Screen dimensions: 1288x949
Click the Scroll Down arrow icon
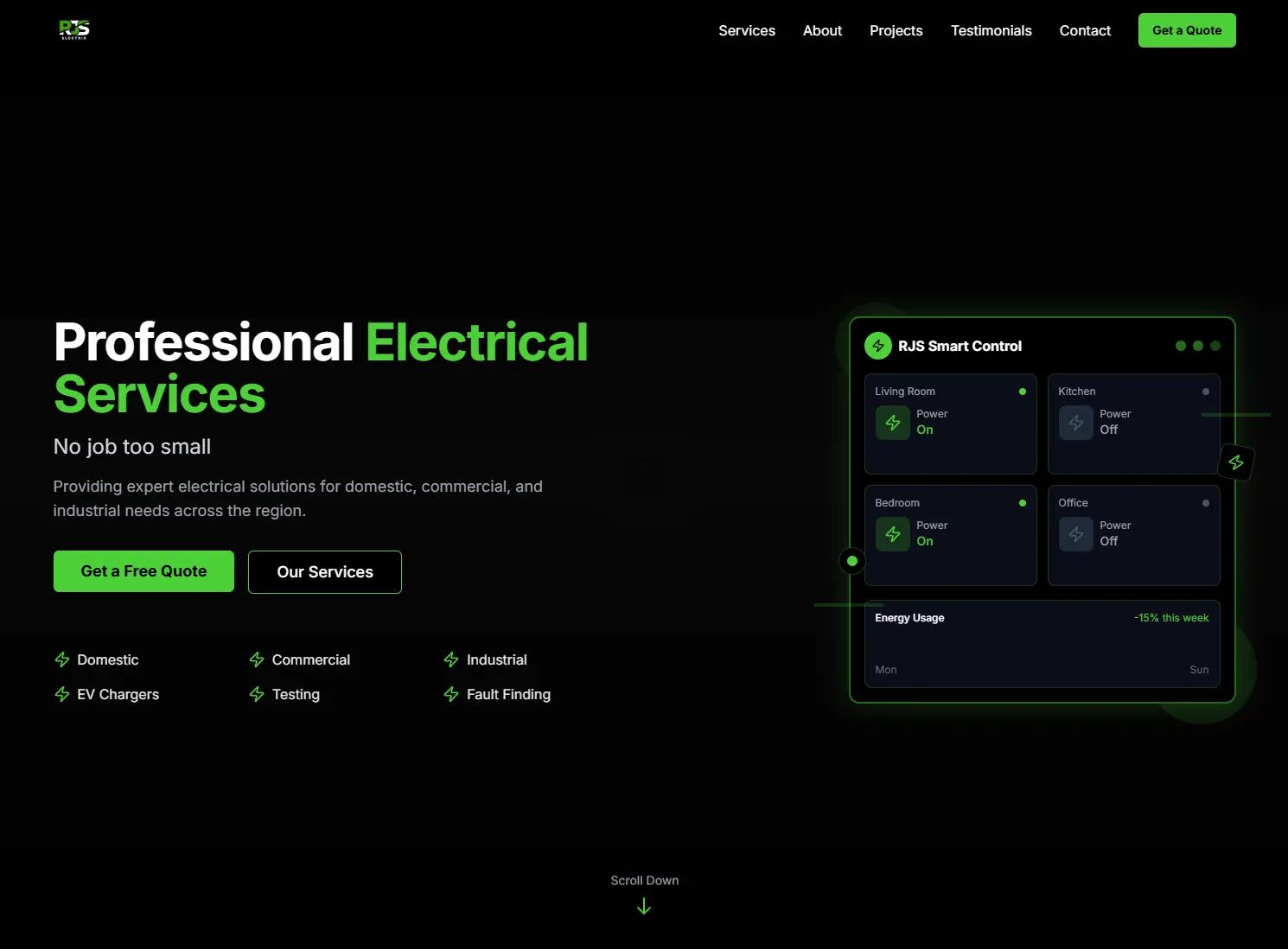coord(644,906)
